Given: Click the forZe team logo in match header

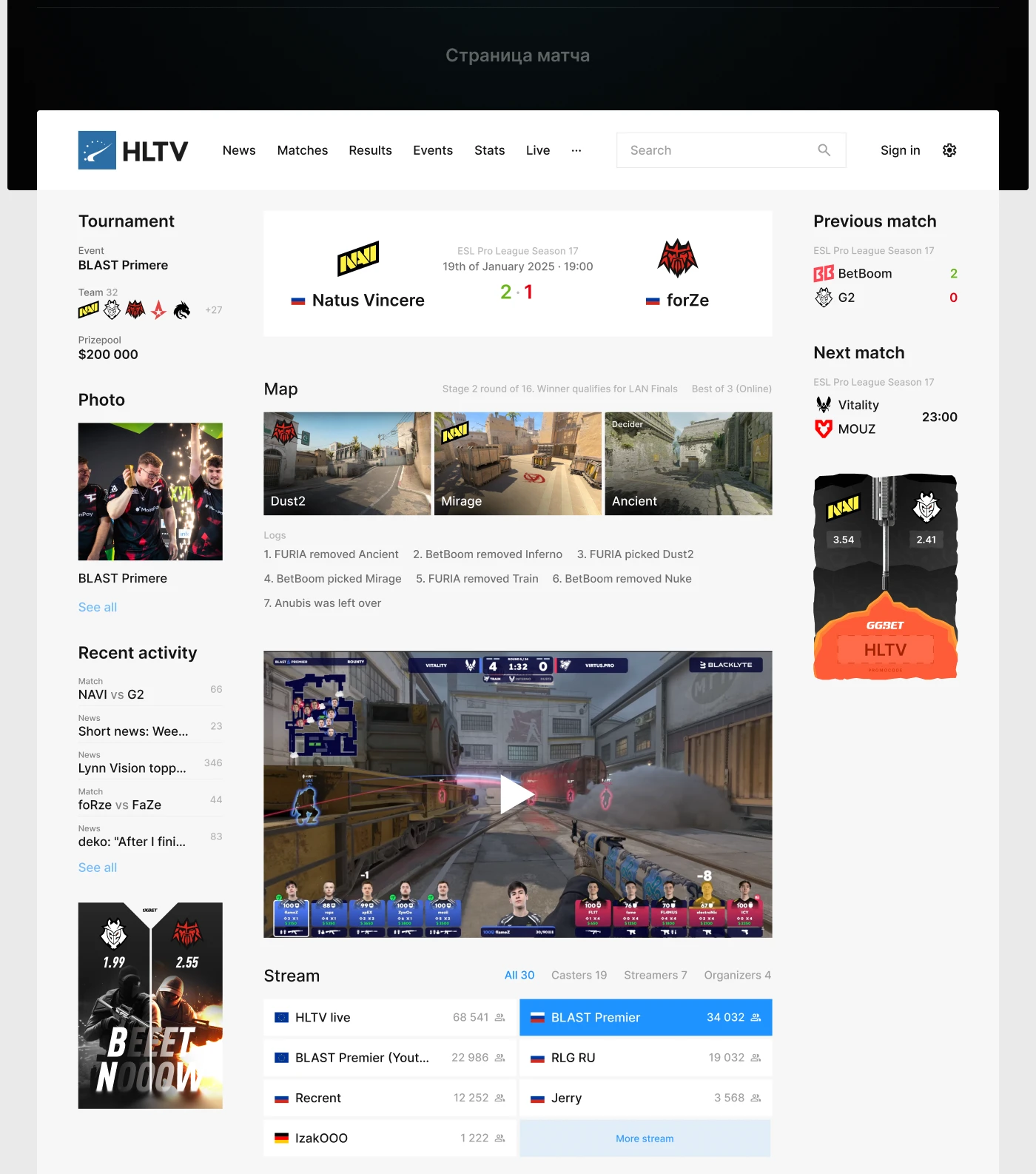Looking at the screenshot, I should point(677,258).
